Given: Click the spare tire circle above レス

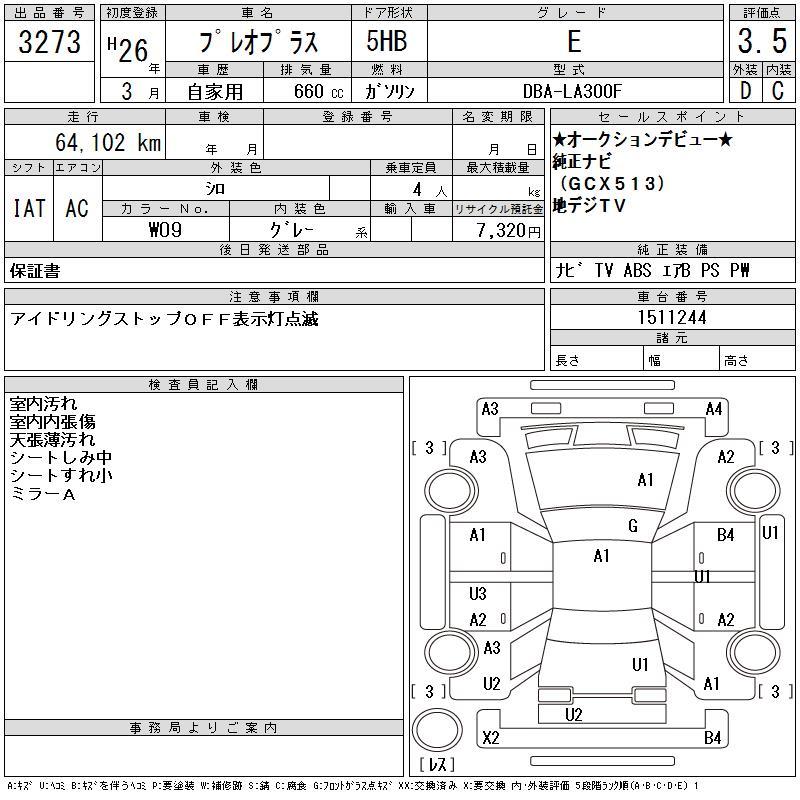Looking at the screenshot, I should click(437, 730).
